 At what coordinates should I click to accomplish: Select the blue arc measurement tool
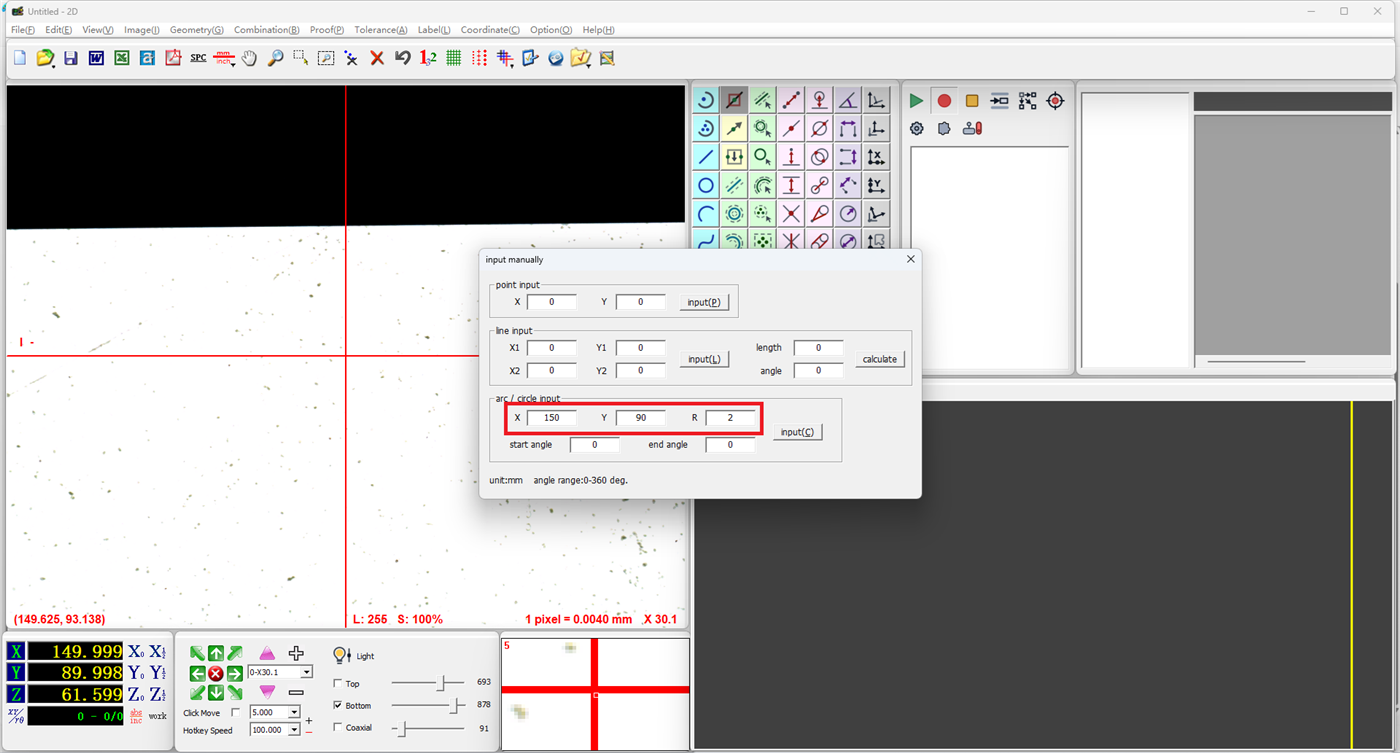(x=706, y=214)
